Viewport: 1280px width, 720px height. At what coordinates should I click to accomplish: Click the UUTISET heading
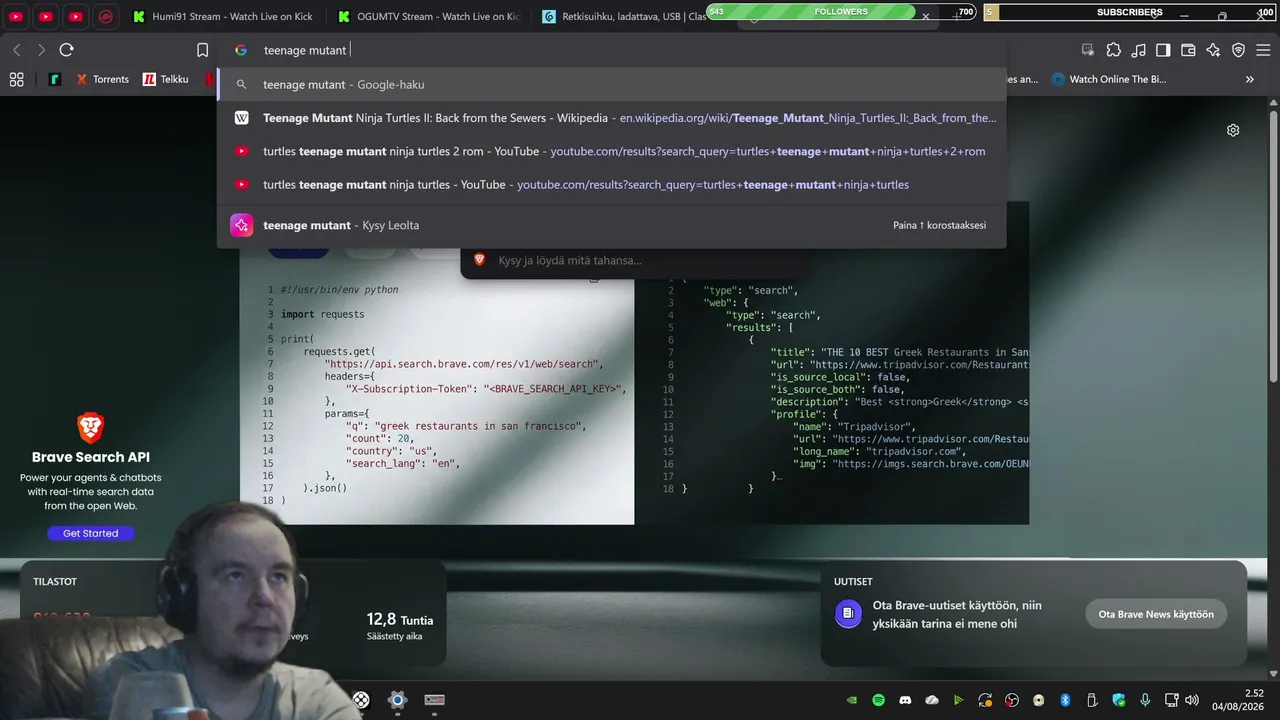tap(853, 581)
